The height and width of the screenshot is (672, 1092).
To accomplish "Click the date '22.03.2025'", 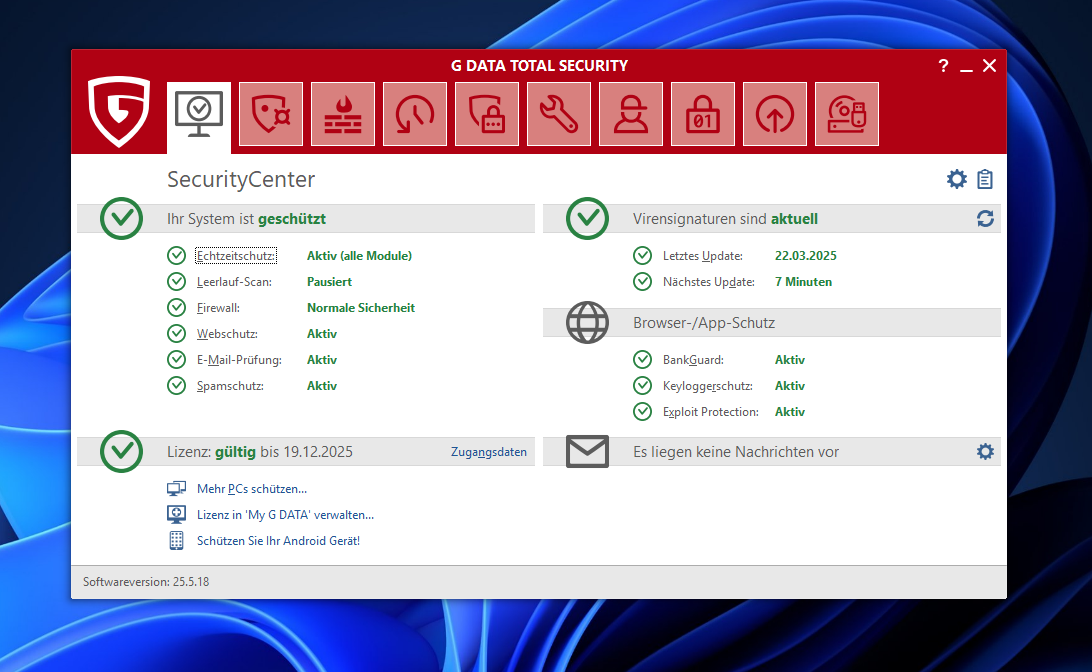I will [x=806, y=256].
